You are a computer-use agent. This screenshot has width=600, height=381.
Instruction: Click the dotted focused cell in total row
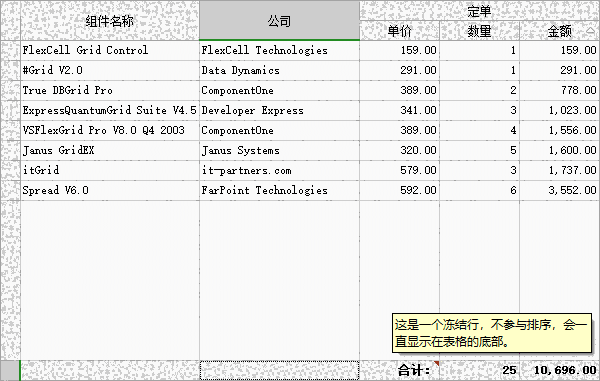point(279,370)
